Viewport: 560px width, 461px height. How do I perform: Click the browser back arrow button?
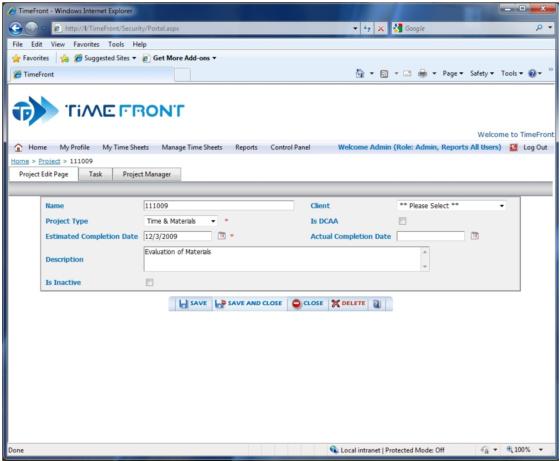point(15,28)
